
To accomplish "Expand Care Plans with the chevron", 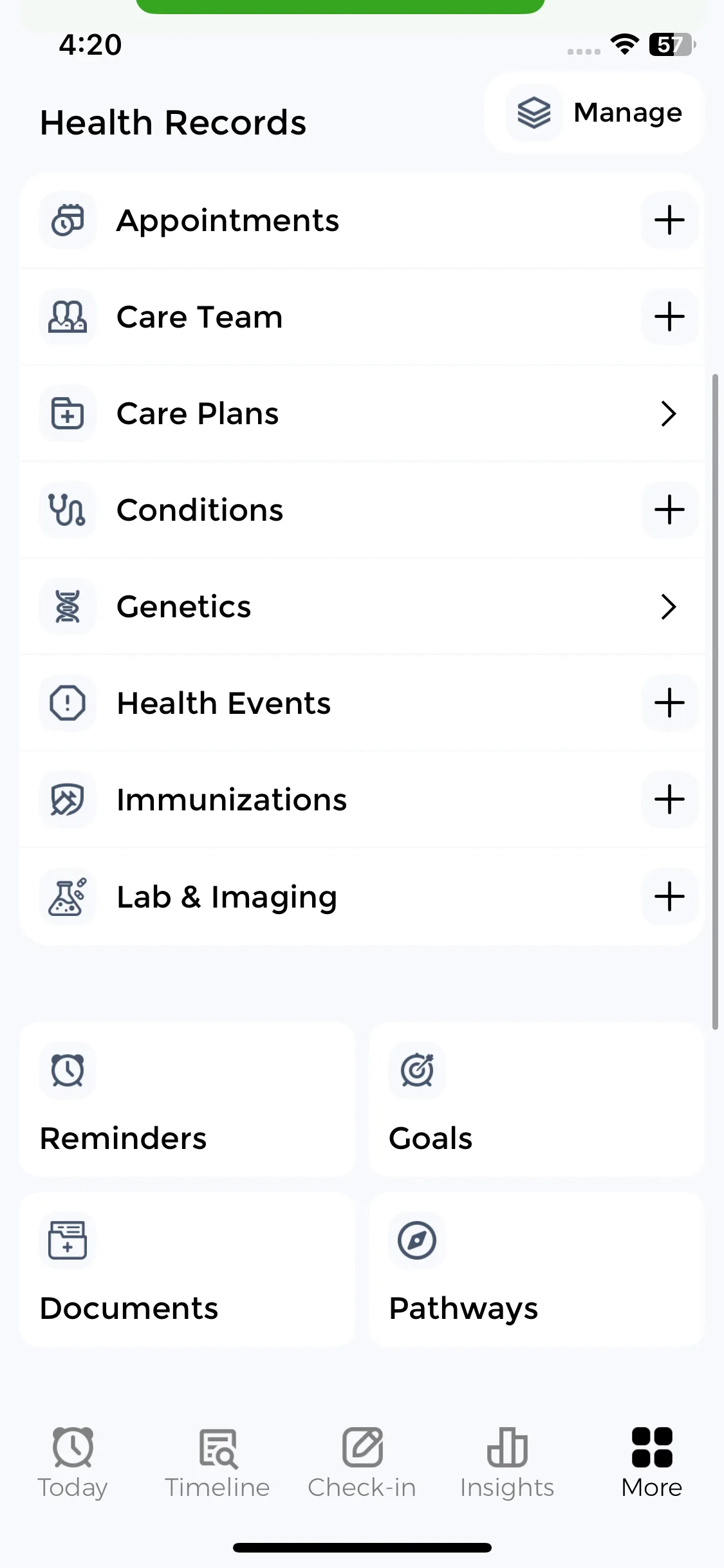I will coord(669,413).
